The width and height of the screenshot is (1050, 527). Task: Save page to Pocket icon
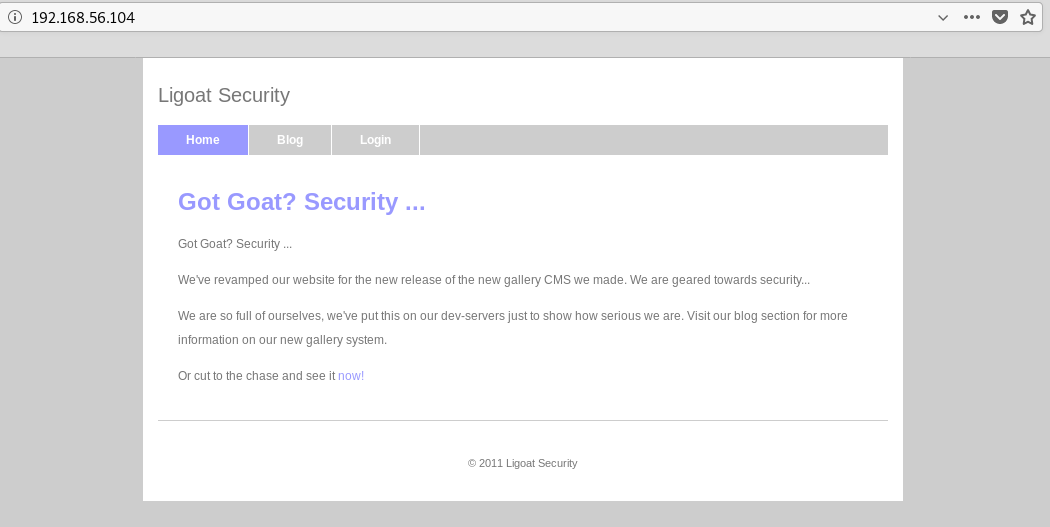[x=999, y=17]
